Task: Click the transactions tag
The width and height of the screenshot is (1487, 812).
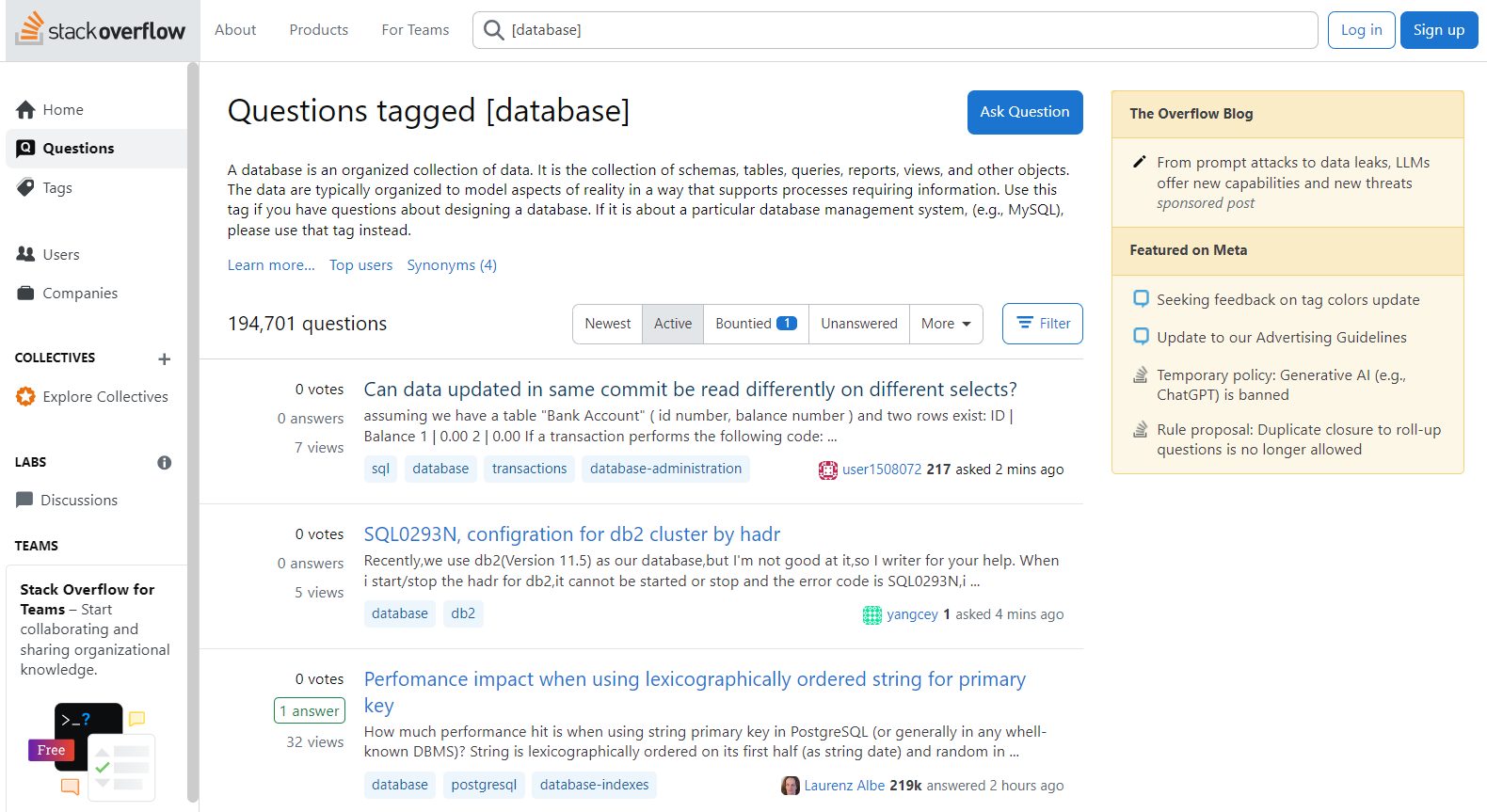Action: [530, 469]
